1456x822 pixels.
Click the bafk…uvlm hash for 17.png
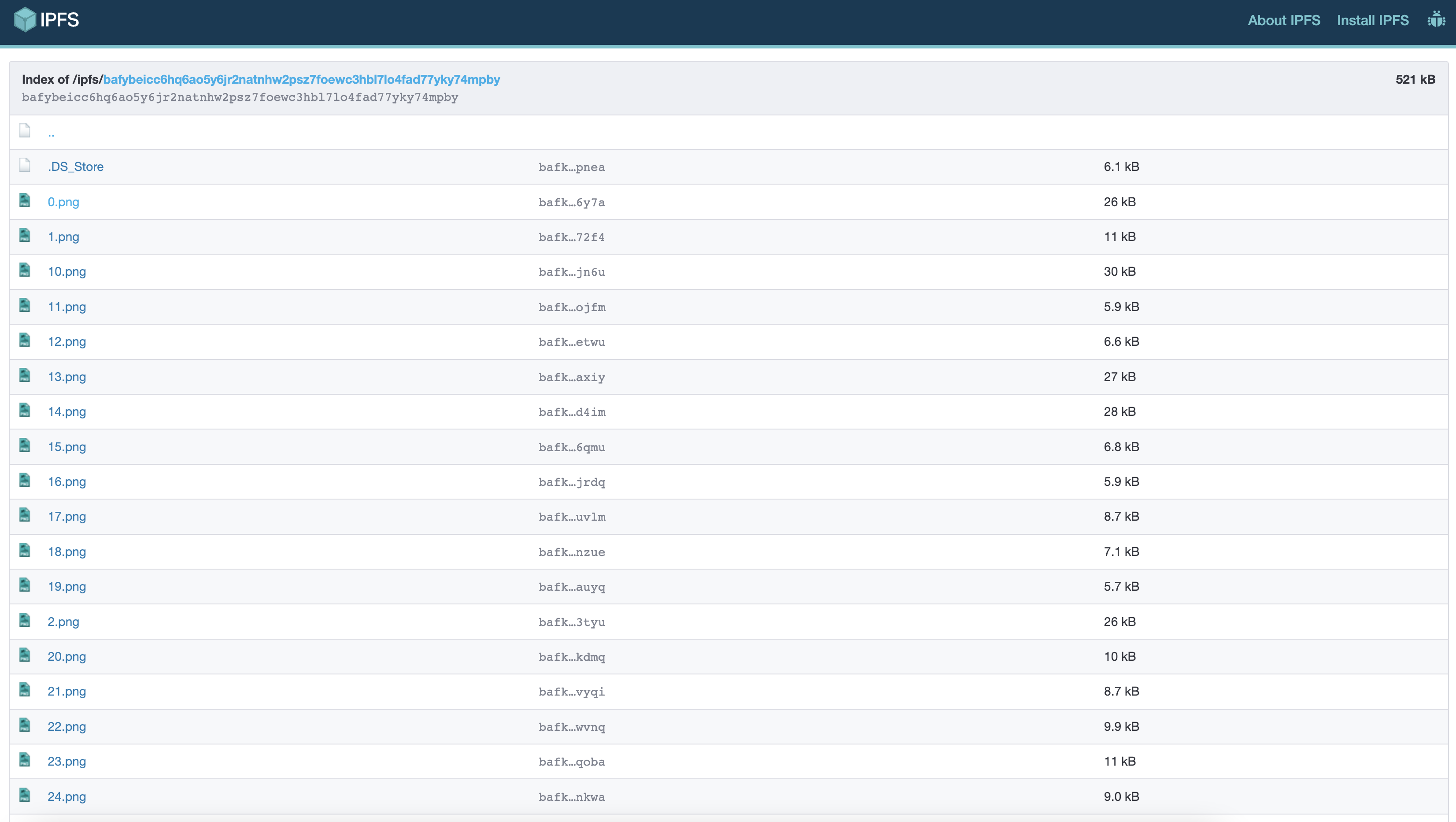click(x=572, y=517)
